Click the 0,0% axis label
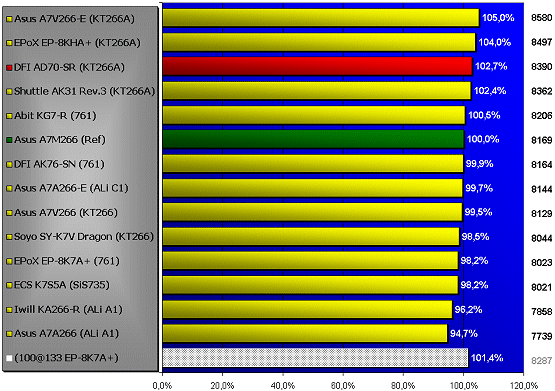Image resolution: width=555 pixels, height=391 pixels. (x=162, y=386)
